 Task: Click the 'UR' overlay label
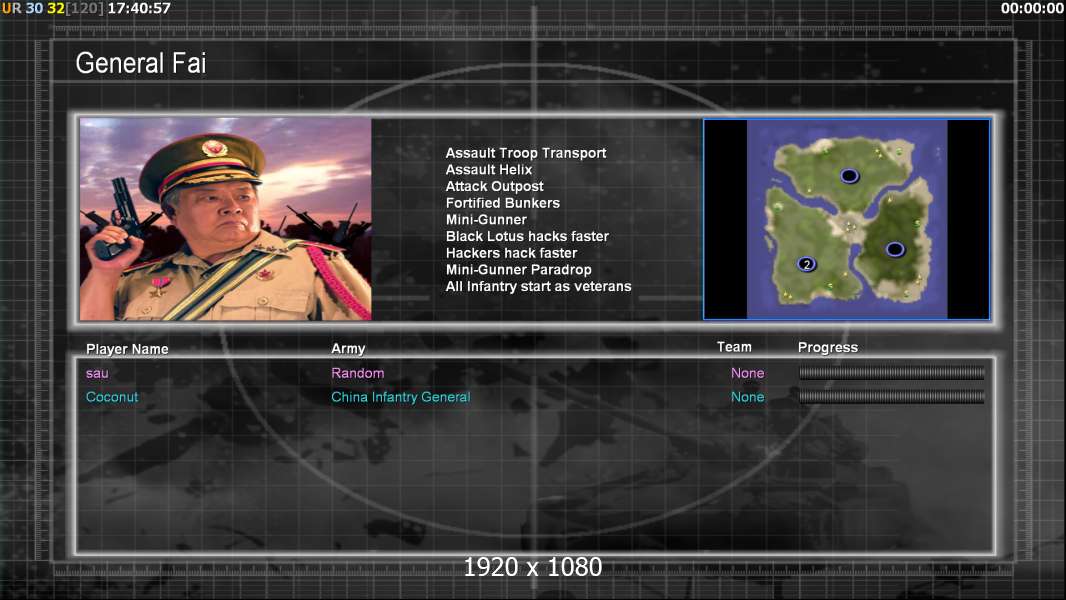(12, 8)
